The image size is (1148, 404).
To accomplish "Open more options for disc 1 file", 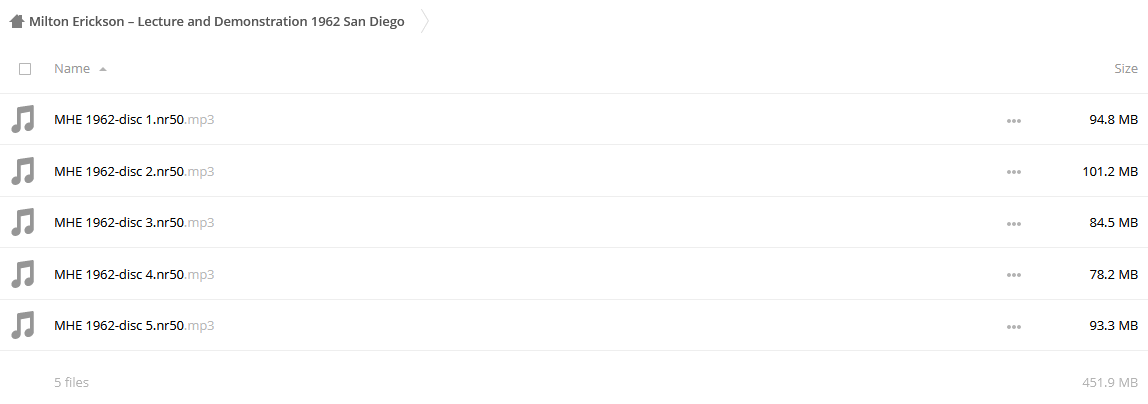I will point(1013,121).
